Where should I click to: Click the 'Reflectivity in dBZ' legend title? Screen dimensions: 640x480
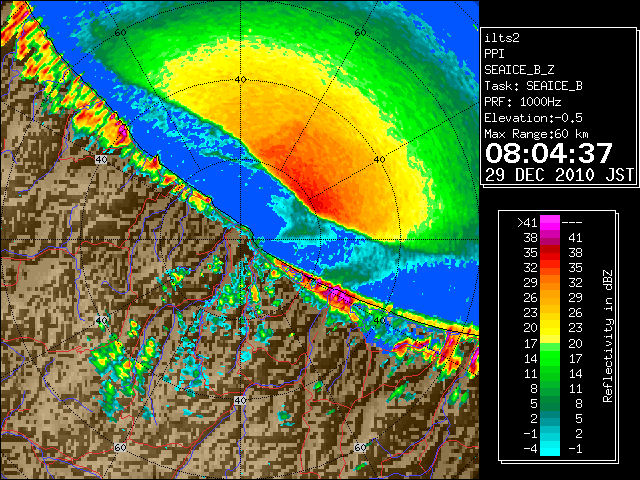pos(608,336)
